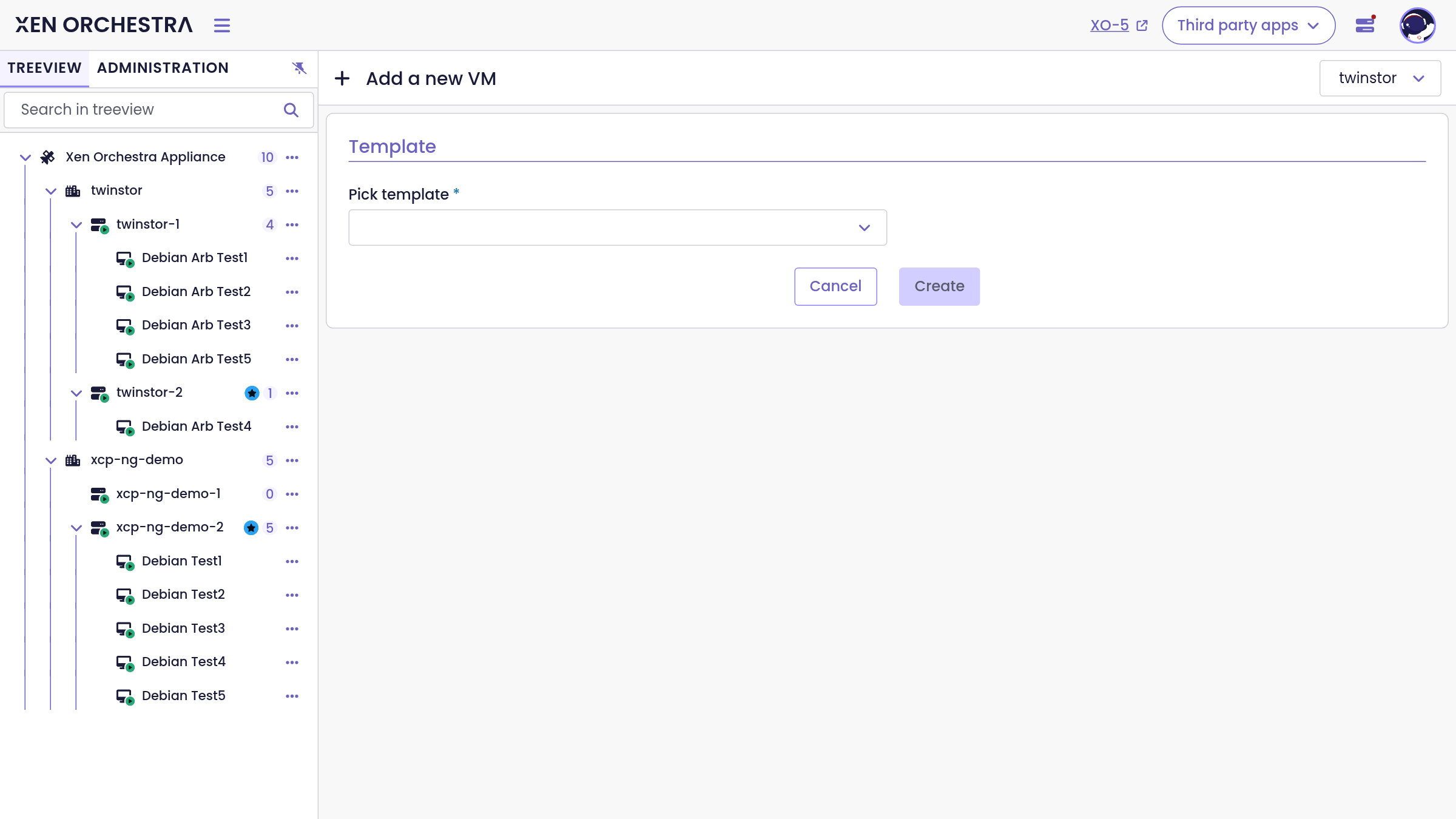Collapse the twinstor-2 host node
Viewport: 1456px width, 819px height.
pos(76,393)
